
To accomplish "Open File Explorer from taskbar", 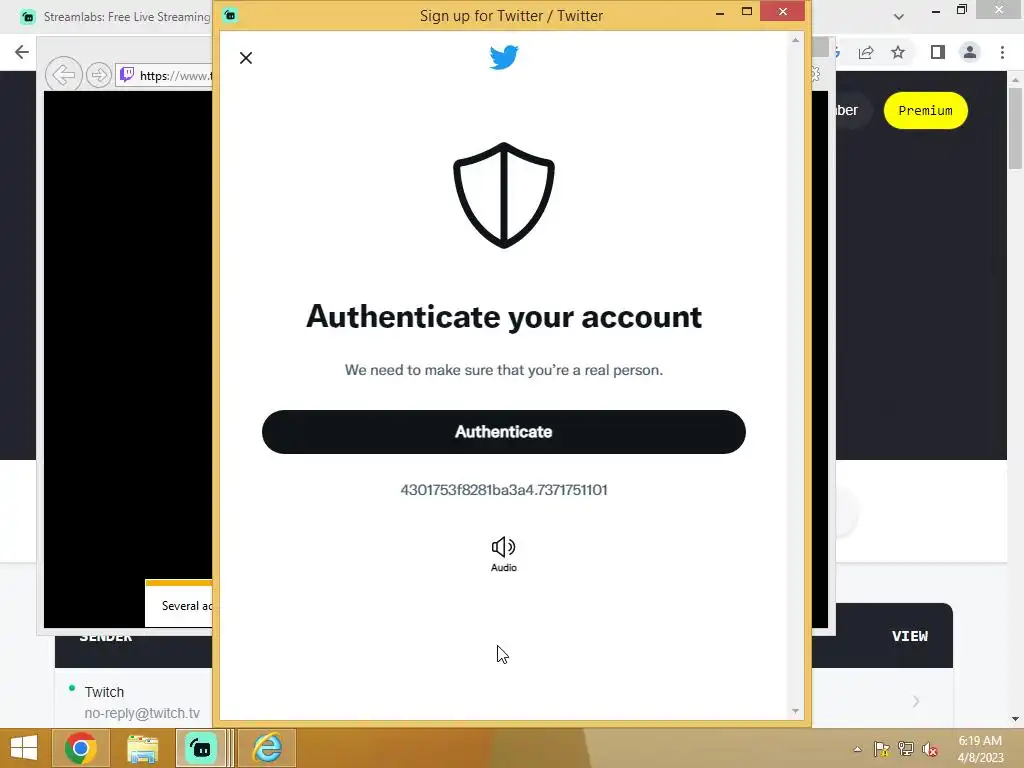I will click(x=142, y=748).
